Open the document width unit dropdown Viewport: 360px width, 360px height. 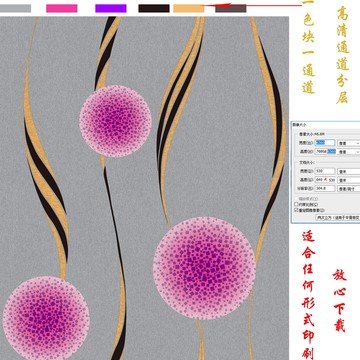click(x=349, y=172)
